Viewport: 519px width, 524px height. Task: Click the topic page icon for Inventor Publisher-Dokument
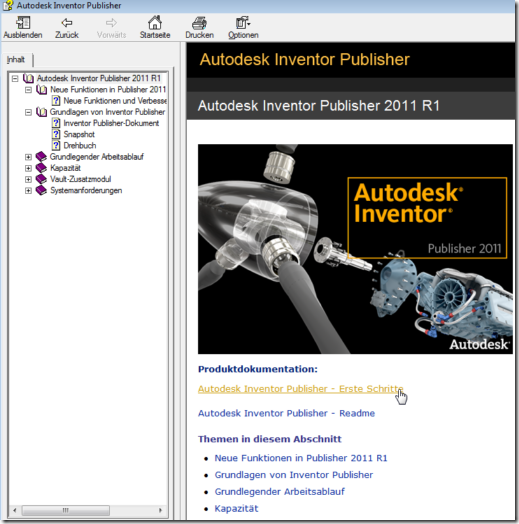(x=56, y=123)
